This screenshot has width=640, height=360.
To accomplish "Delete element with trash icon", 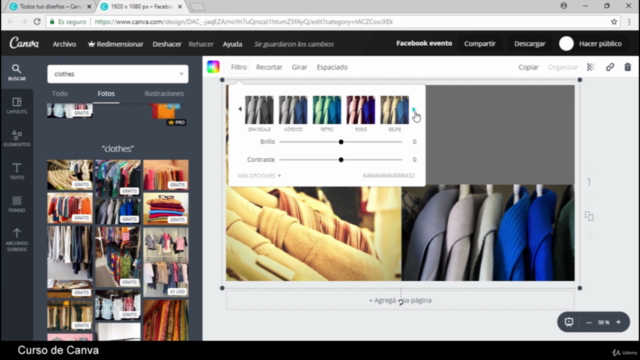I will (x=628, y=67).
